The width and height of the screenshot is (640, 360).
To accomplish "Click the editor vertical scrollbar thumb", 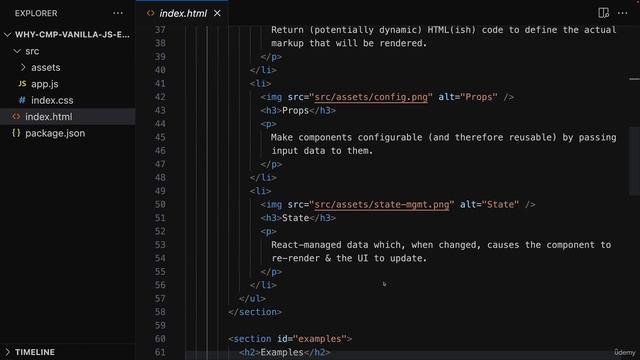I will tap(634, 161).
